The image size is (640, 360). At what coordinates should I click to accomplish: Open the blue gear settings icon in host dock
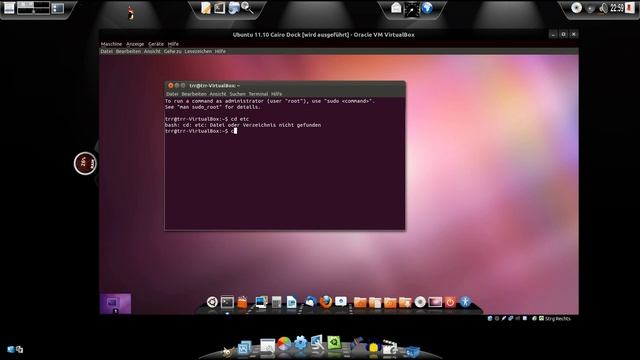pos(300,343)
